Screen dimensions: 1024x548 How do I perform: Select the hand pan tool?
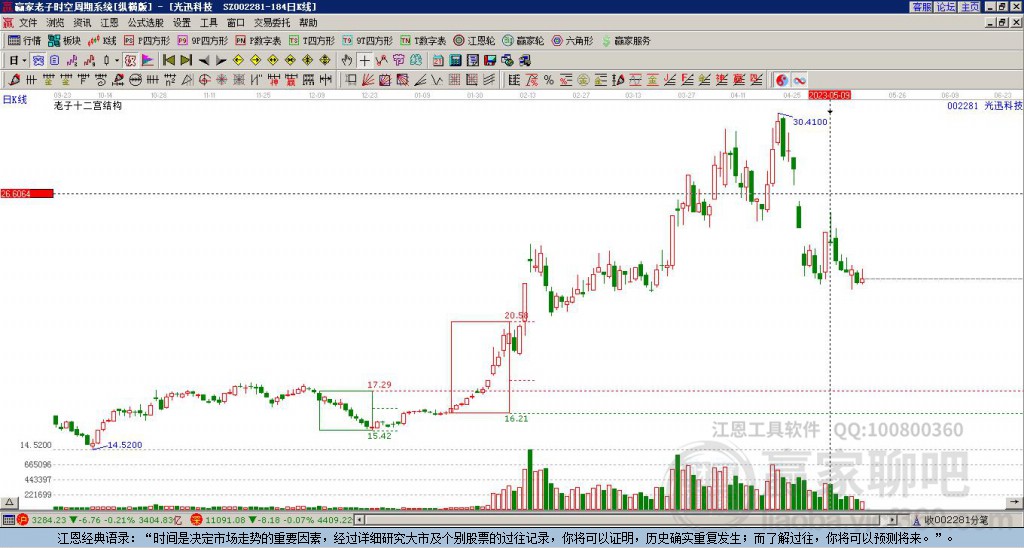[x=347, y=61]
